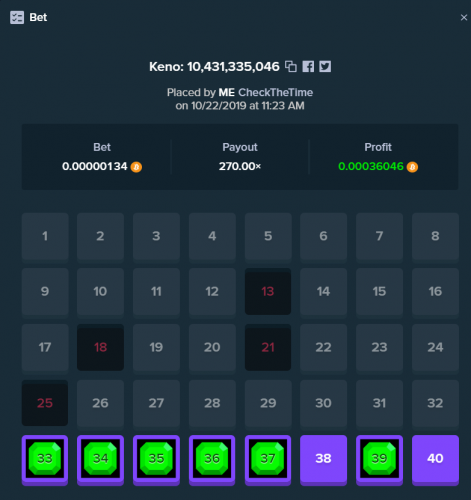Image resolution: width=471 pixels, height=500 pixels.
Task: Click keno tile 27
Action: click(156, 404)
